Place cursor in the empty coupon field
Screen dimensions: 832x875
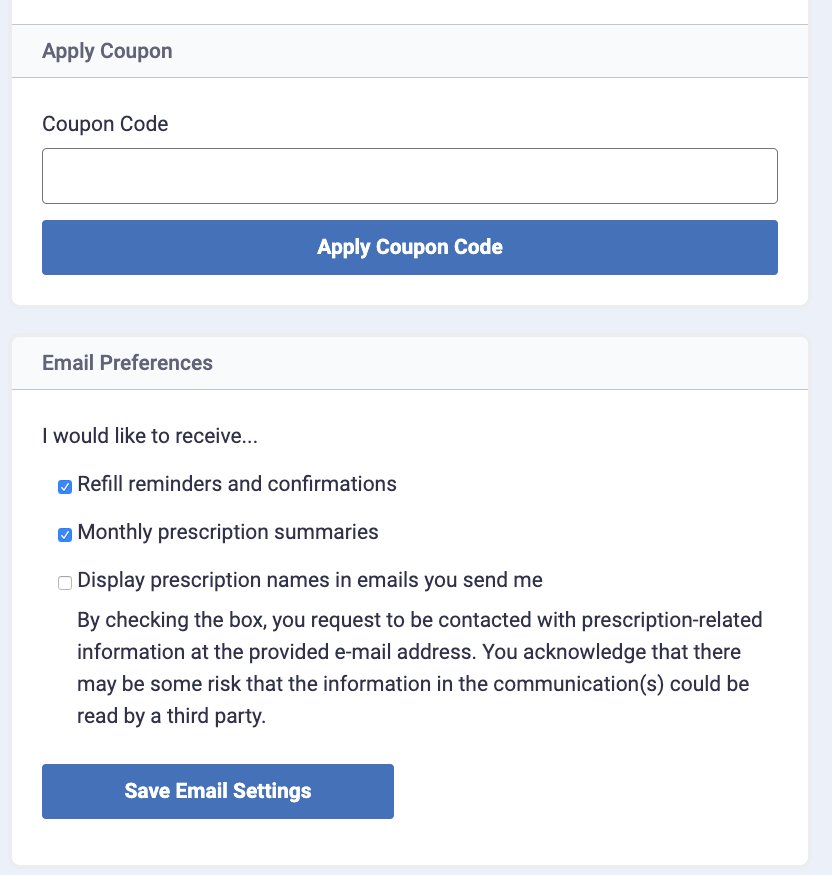[410, 177]
